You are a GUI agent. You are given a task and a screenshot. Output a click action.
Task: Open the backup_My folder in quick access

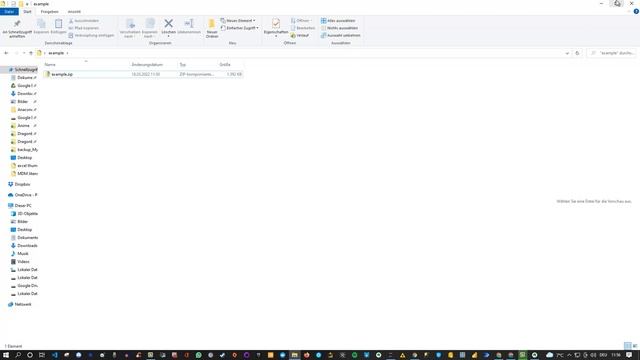[24, 150]
